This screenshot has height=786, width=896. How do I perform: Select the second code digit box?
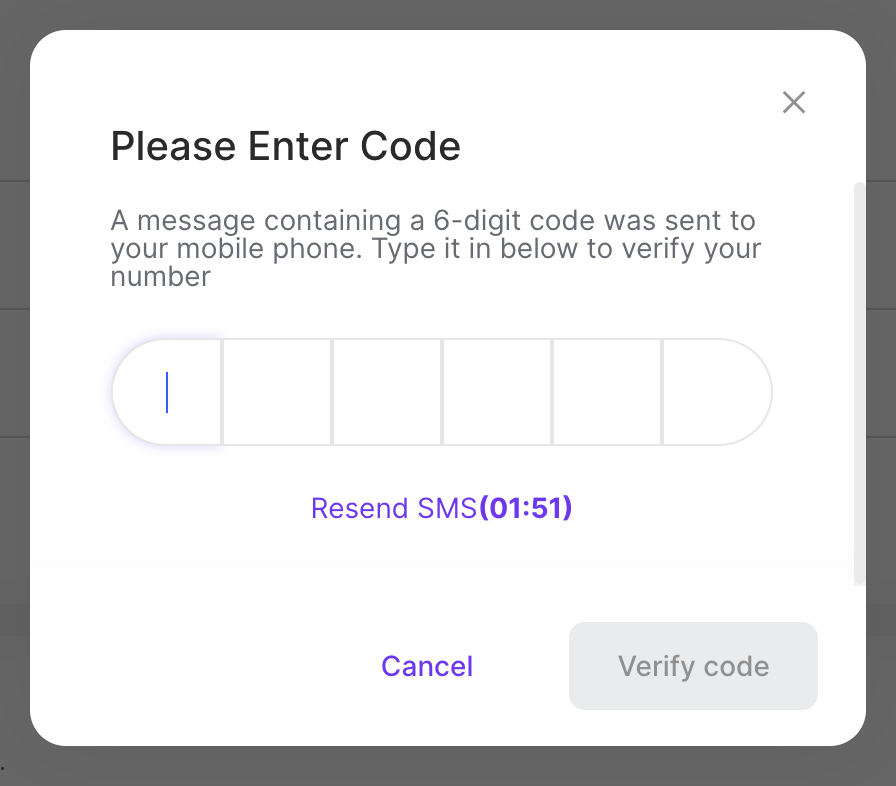tap(277, 392)
